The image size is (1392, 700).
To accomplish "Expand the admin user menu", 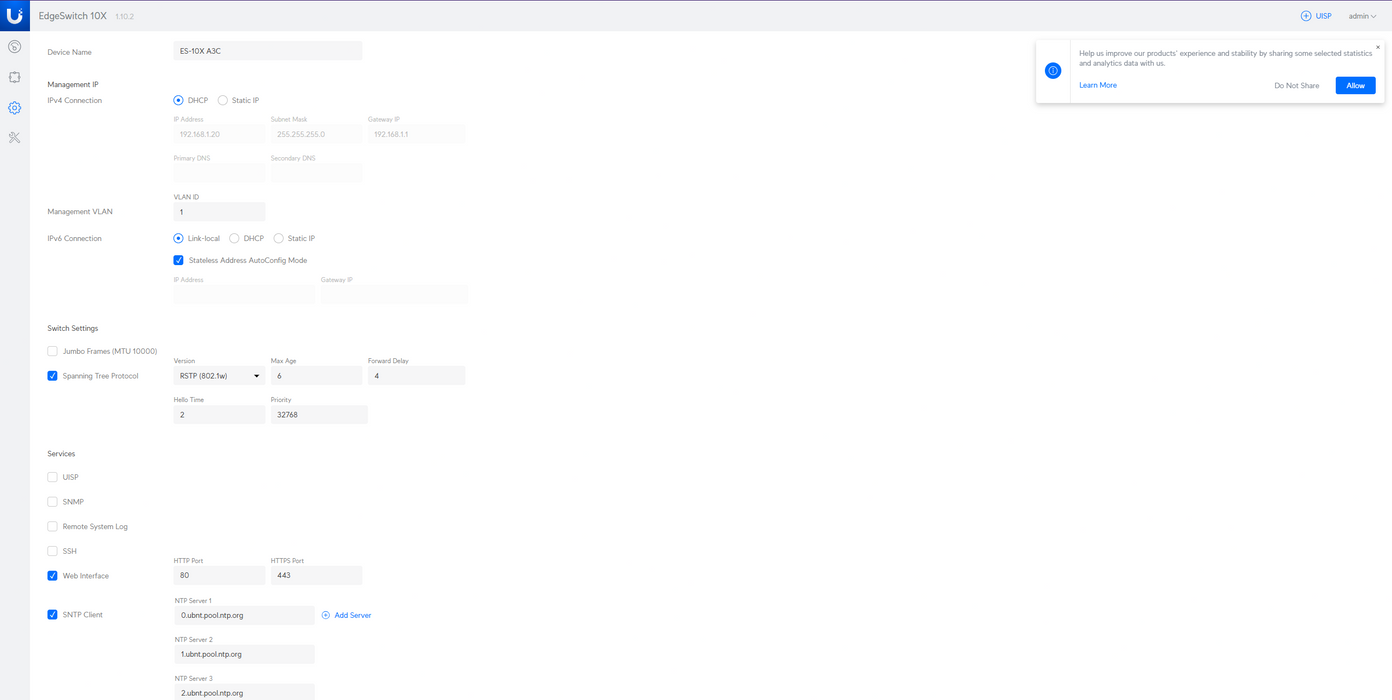I will pyautogui.click(x=1362, y=16).
